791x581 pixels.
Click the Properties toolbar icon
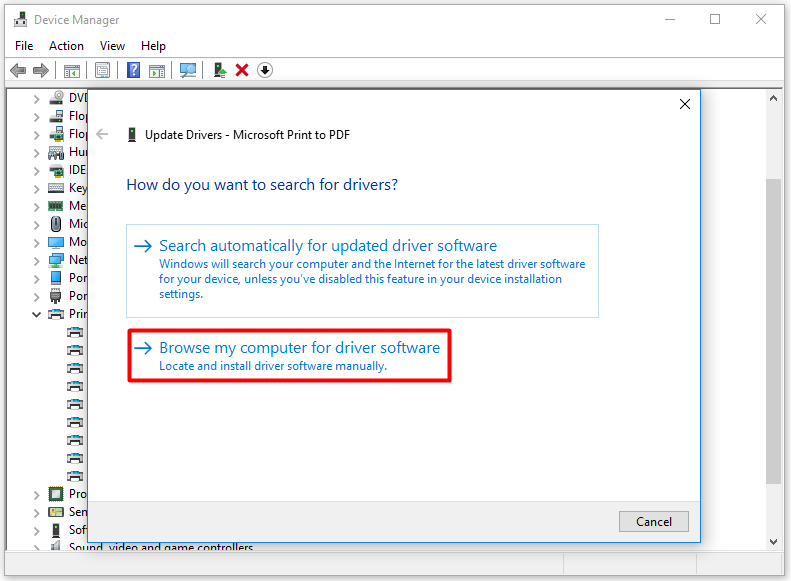click(102, 70)
